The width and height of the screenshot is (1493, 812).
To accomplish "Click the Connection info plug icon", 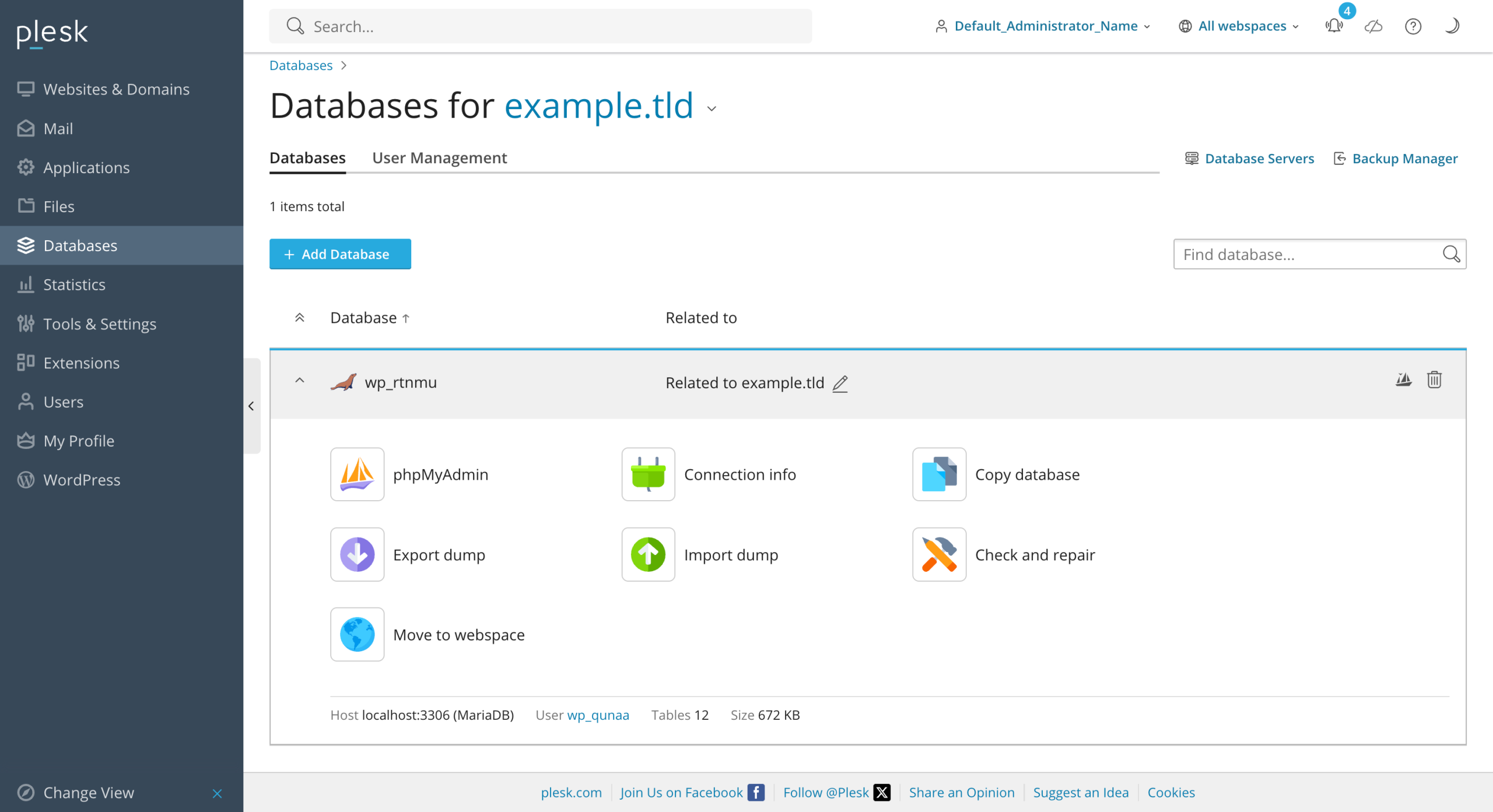I will [x=648, y=474].
